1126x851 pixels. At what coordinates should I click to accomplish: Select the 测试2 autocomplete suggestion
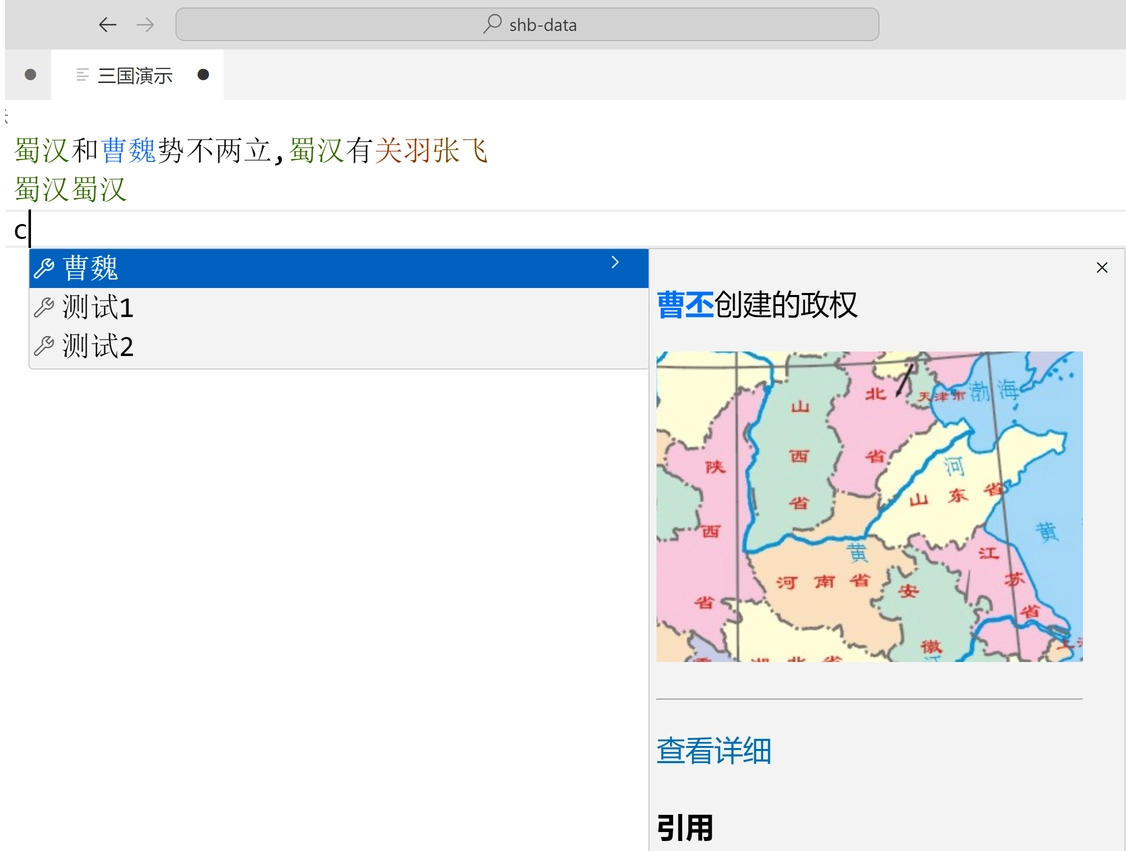(98, 347)
